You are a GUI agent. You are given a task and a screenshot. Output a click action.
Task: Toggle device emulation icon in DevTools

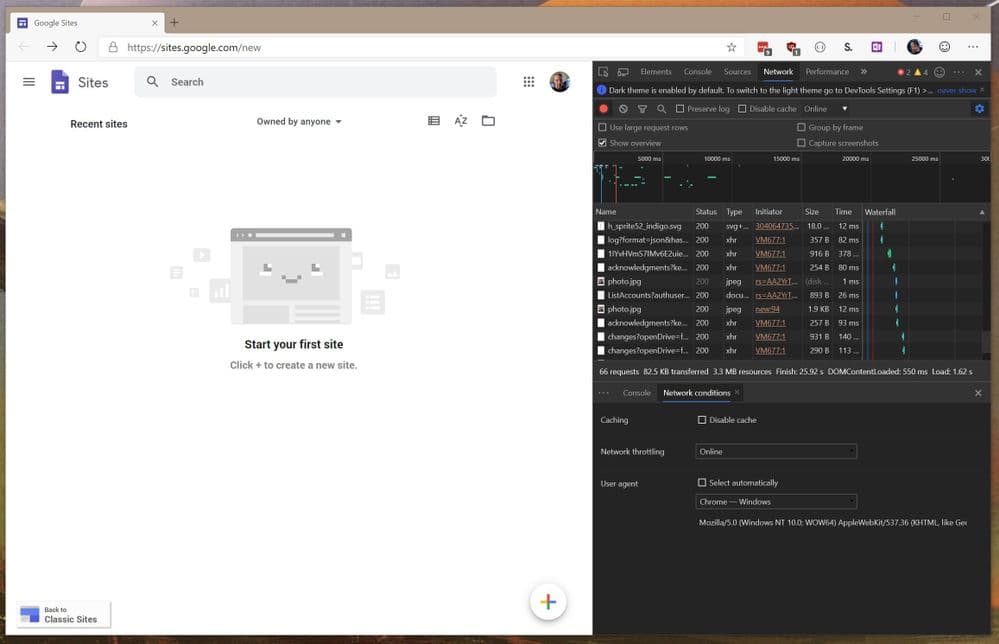click(623, 72)
